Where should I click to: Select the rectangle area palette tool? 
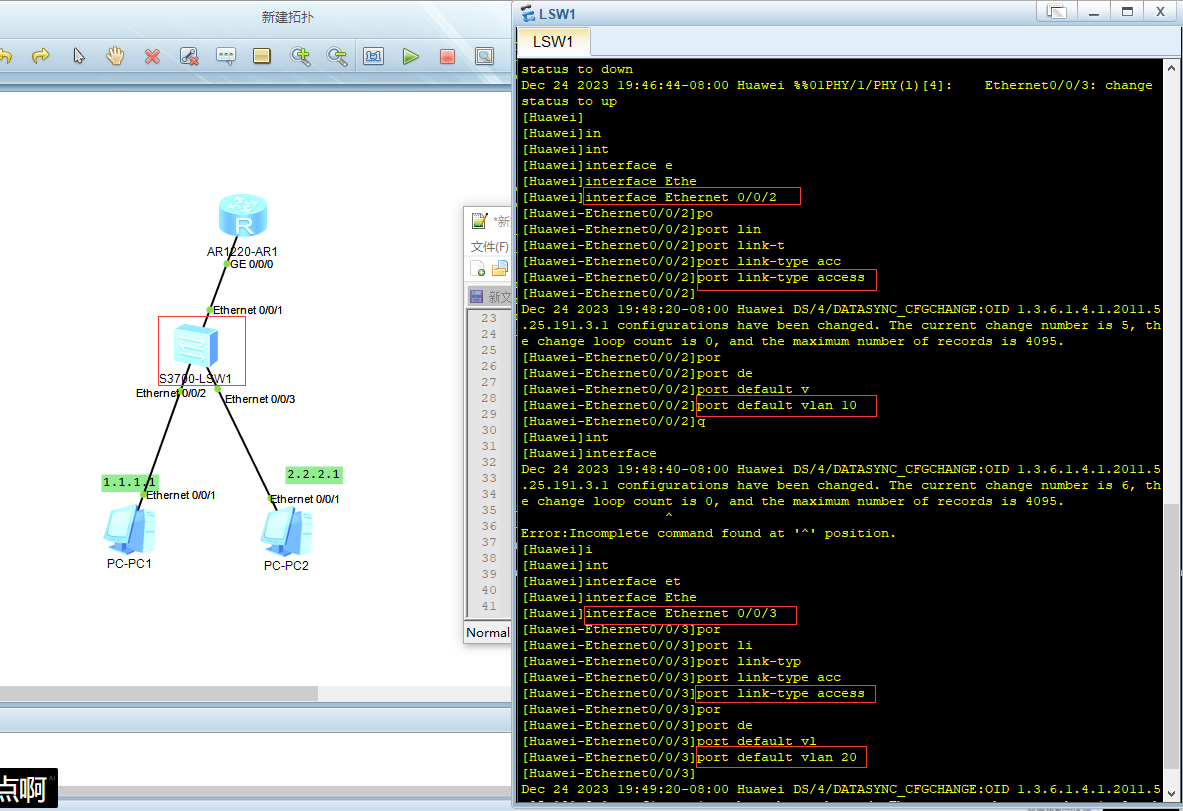pos(262,56)
